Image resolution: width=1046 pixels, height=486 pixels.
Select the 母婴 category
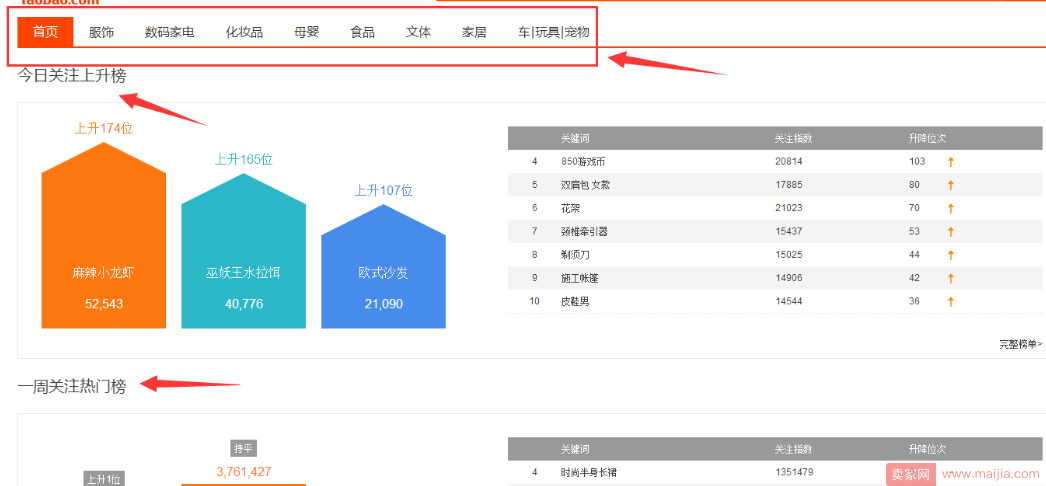(x=307, y=32)
